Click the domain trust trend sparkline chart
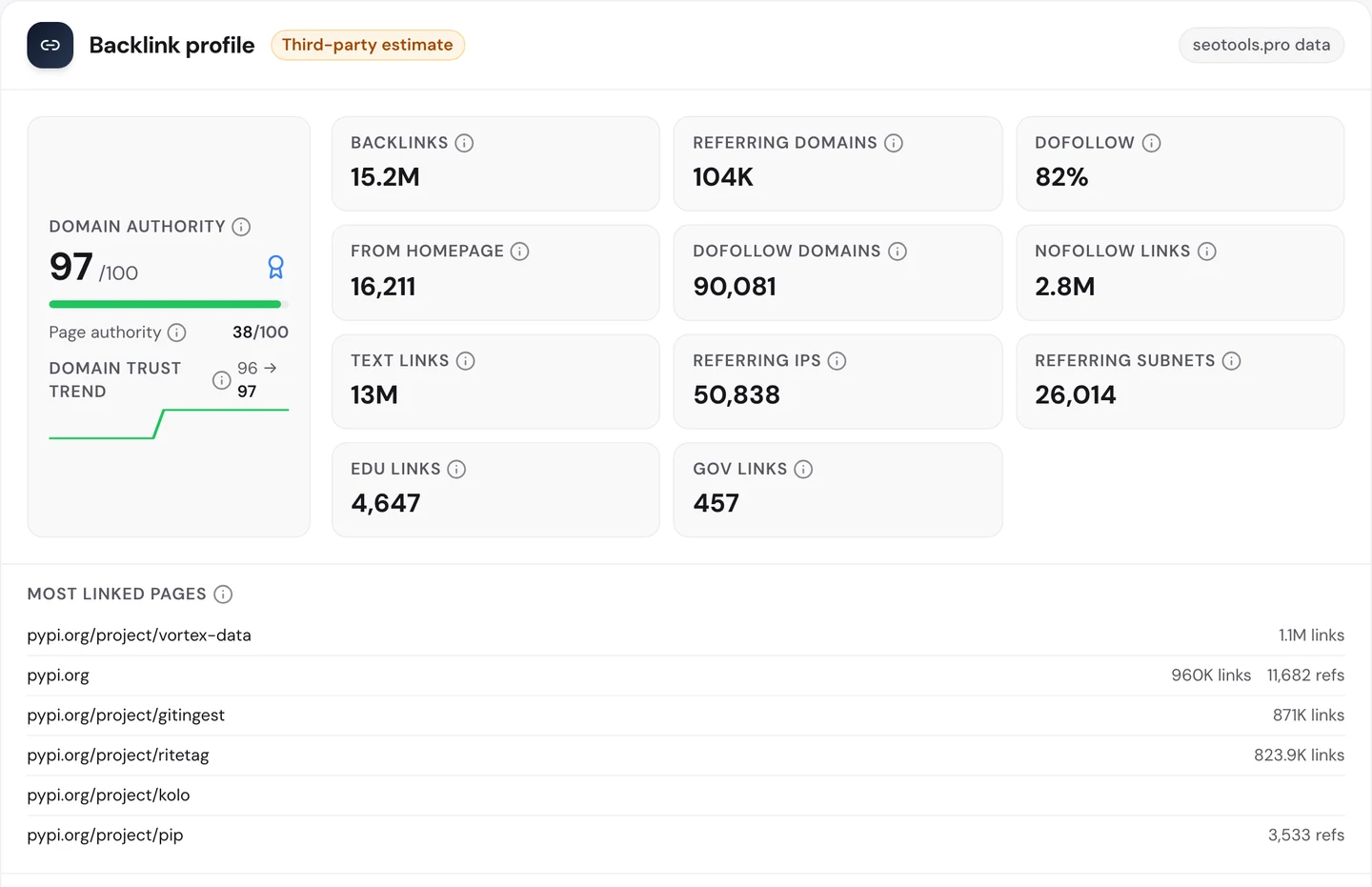 (x=169, y=424)
